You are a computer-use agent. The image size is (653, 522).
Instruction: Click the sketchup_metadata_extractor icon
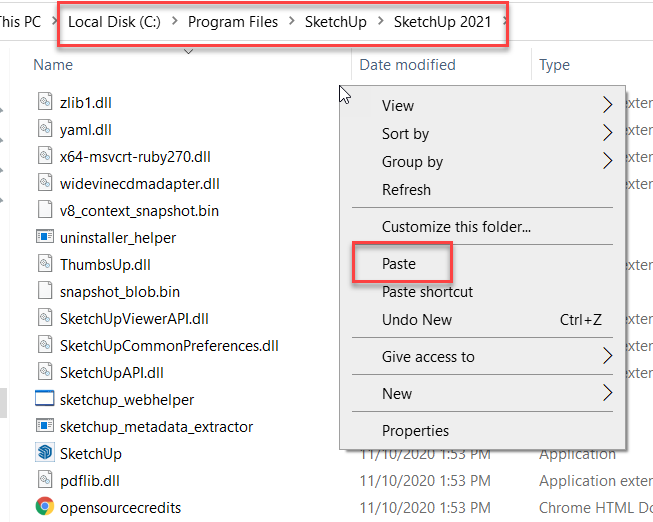44,426
